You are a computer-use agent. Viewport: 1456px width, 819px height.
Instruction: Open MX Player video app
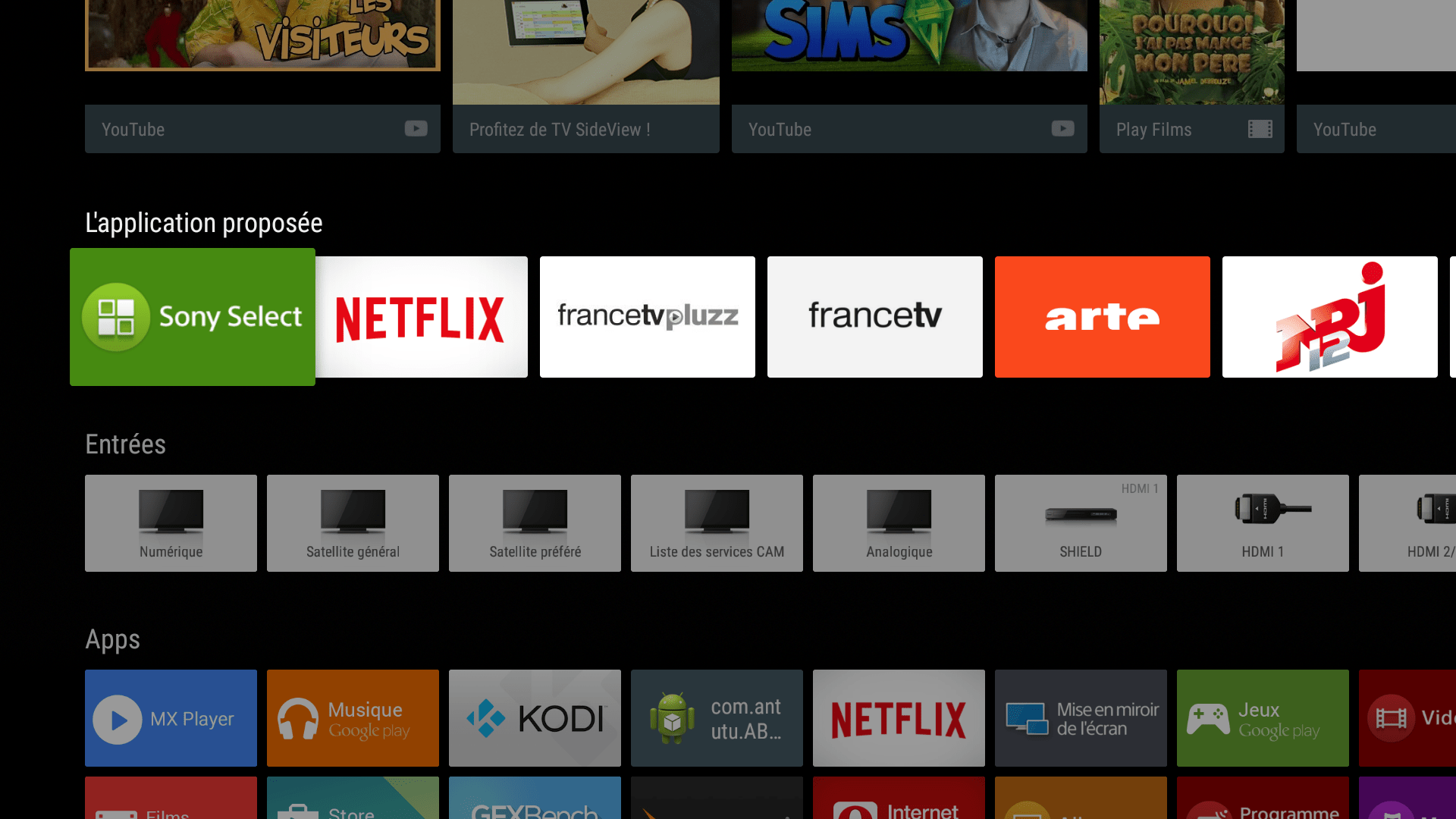pos(170,718)
